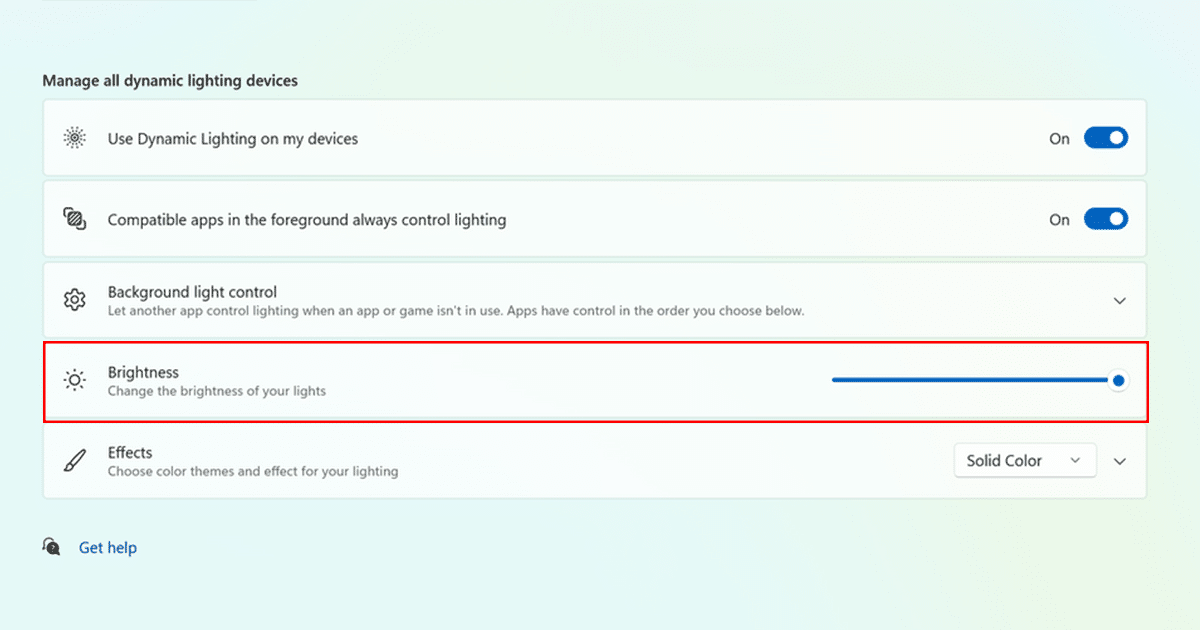Click the Brightness sun icon
This screenshot has height=630, width=1200.
click(74, 380)
